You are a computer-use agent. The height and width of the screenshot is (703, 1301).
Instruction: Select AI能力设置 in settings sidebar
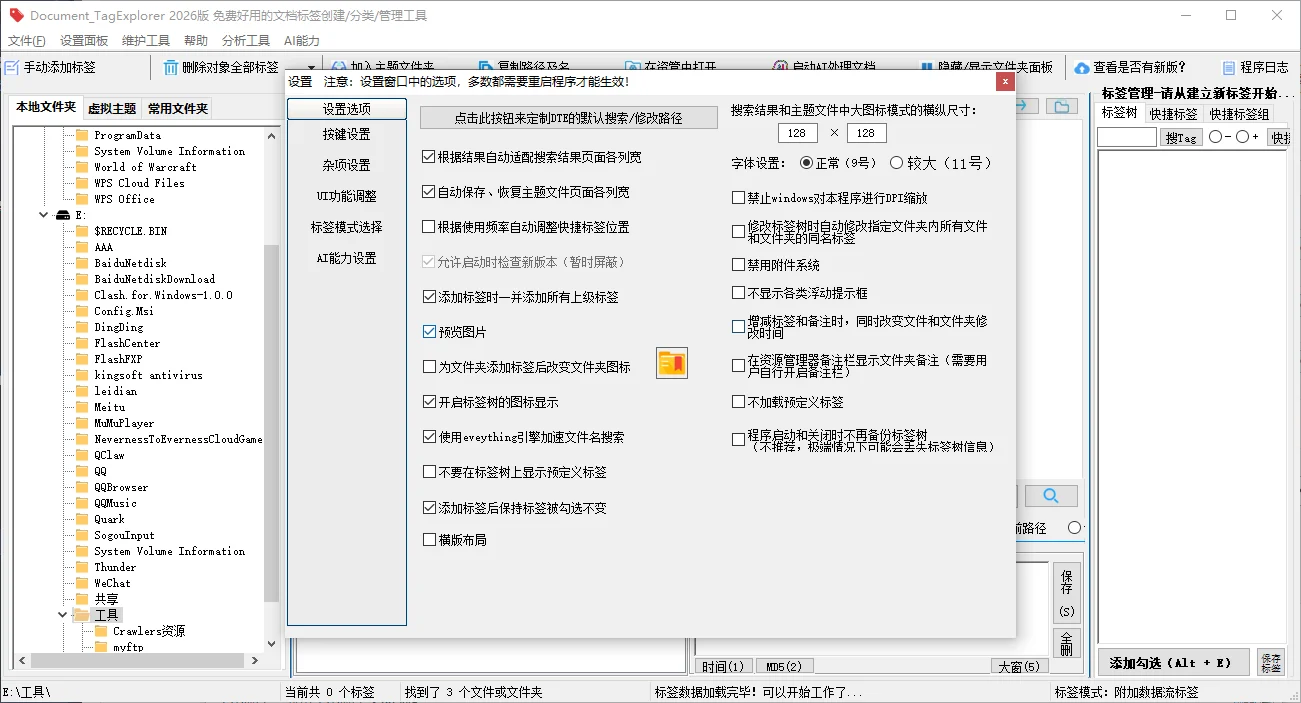point(347,258)
